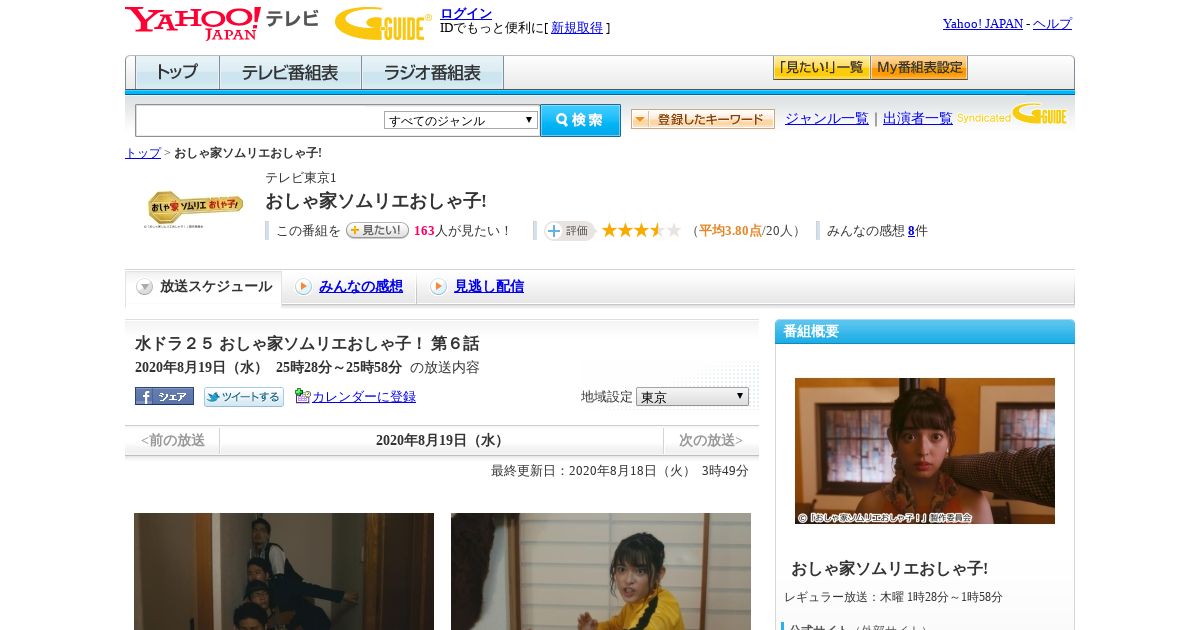The width and height of the screenshot is (1200, 630).
Task: Open the テレビ番組表 tab
Action: point(290,73)
